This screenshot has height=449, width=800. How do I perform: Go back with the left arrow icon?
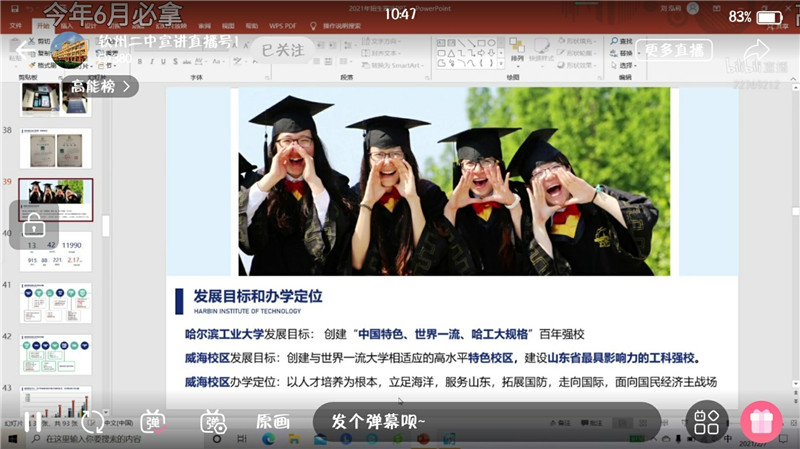[x=24, y=50]
